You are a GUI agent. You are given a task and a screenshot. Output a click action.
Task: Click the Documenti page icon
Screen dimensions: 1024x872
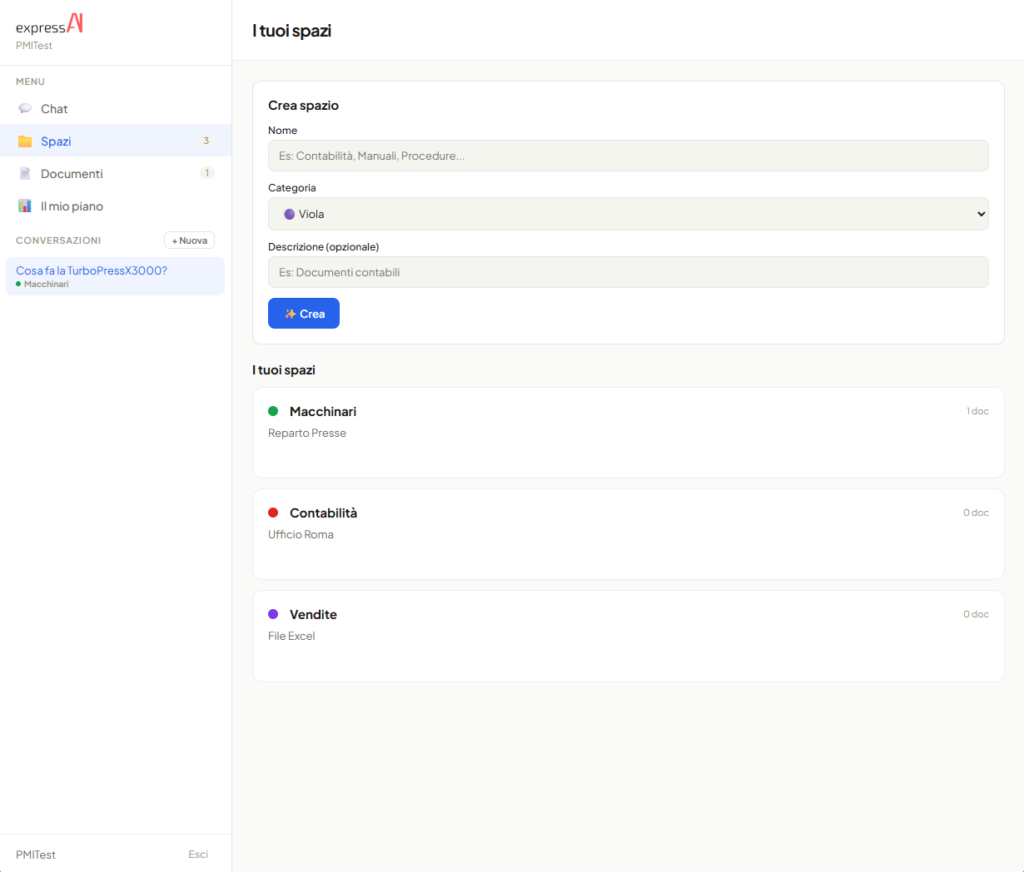click(x=25, y=174)
